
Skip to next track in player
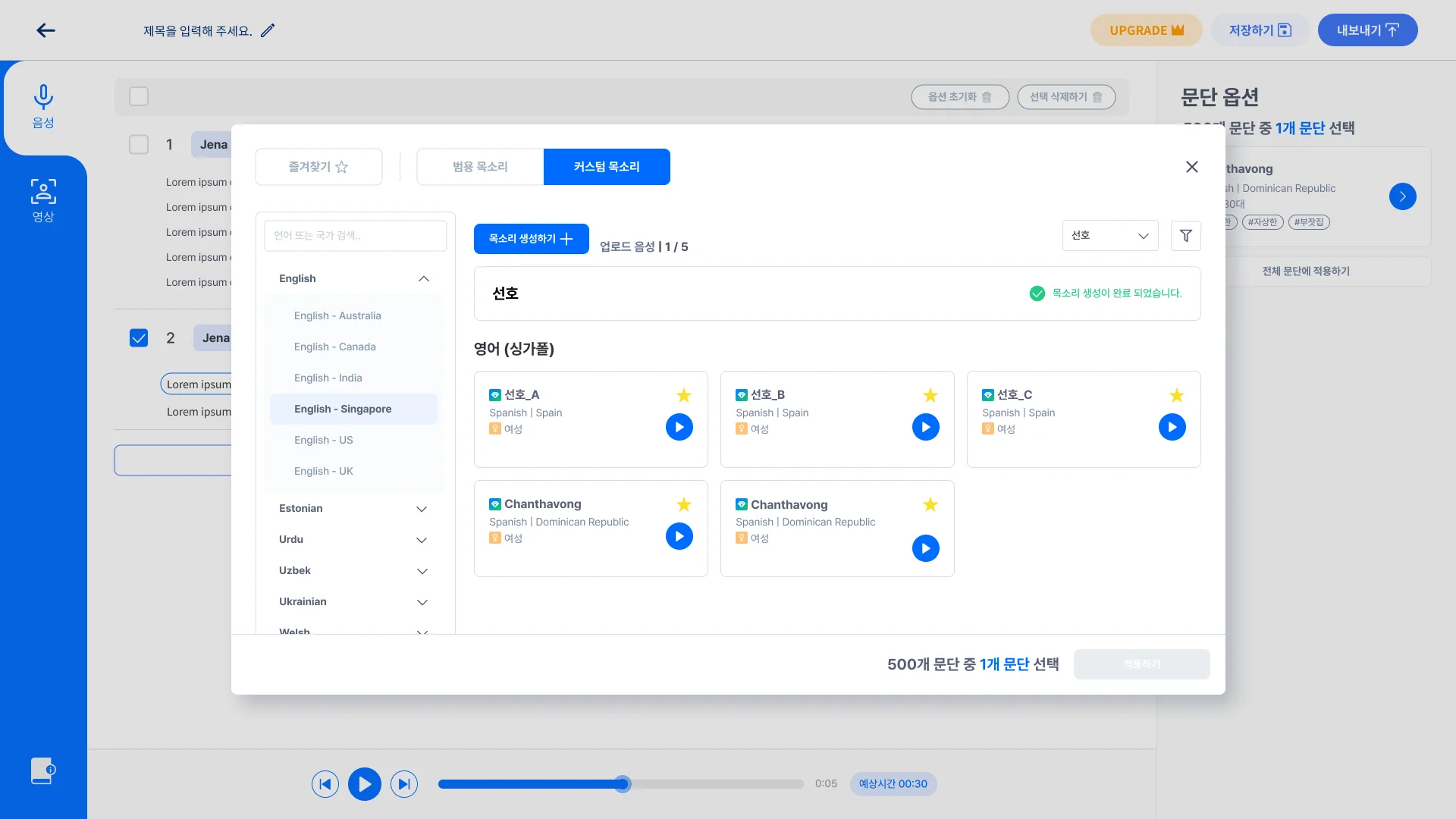[x=404, y=784]
